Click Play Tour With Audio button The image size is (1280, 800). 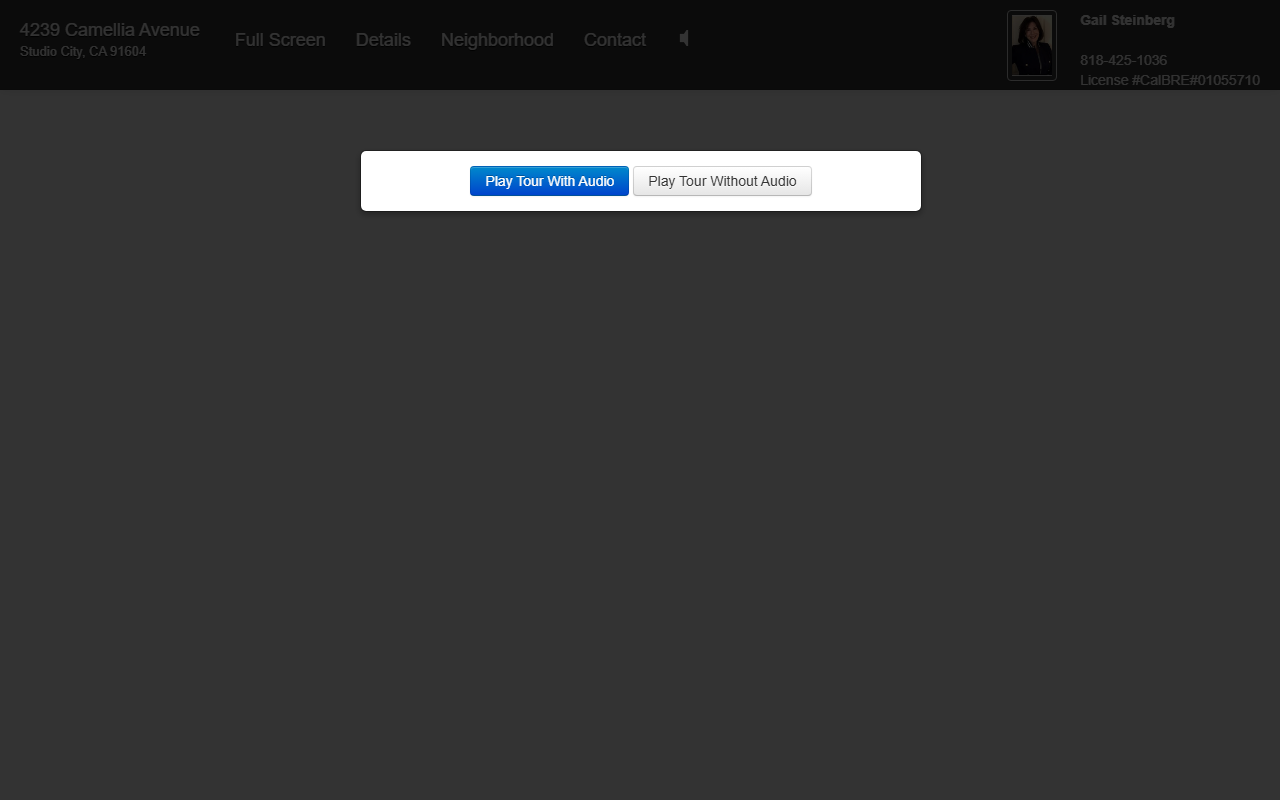click(x=549, y=181)
